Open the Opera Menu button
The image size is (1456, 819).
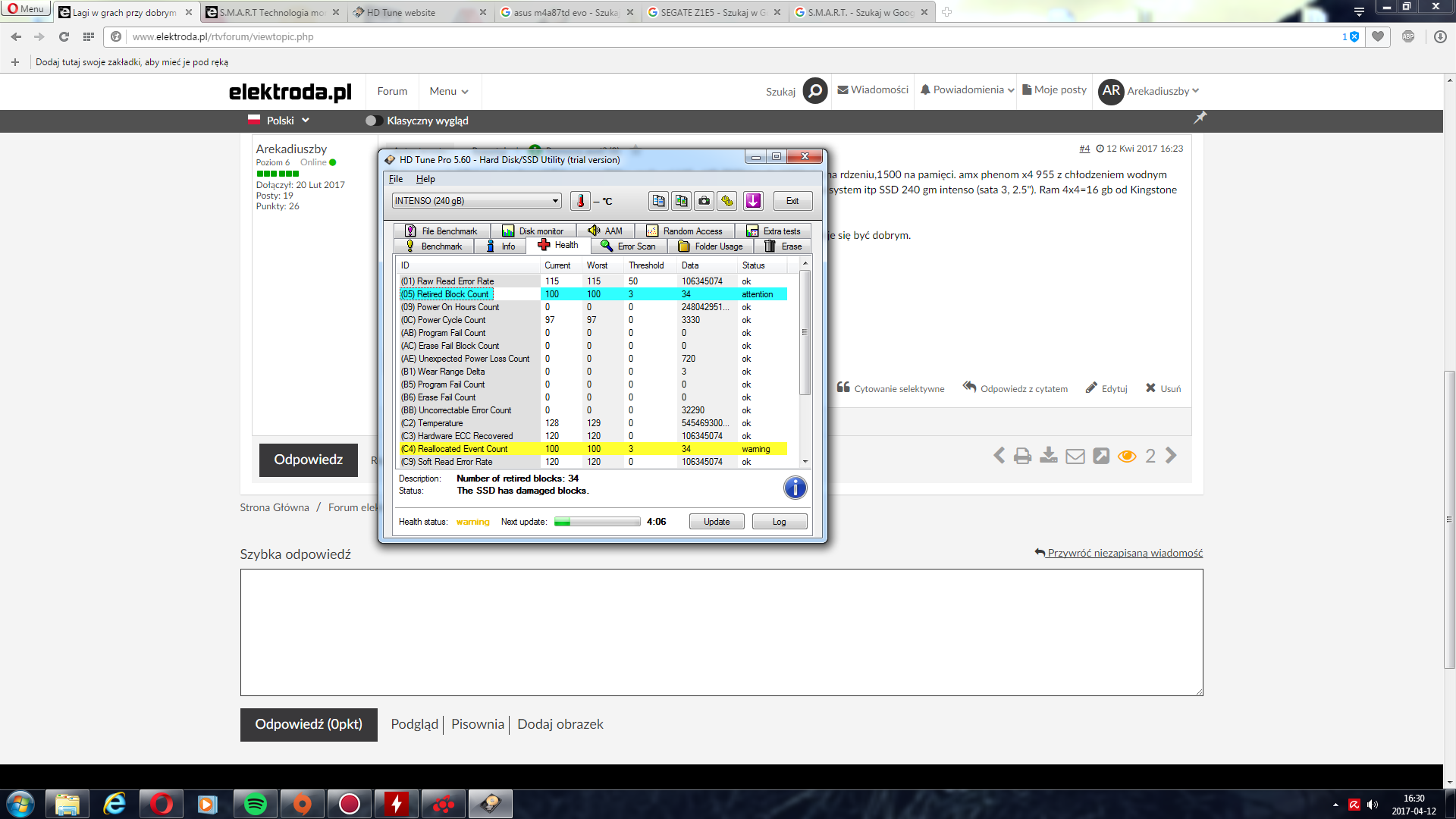coord(26,9)
